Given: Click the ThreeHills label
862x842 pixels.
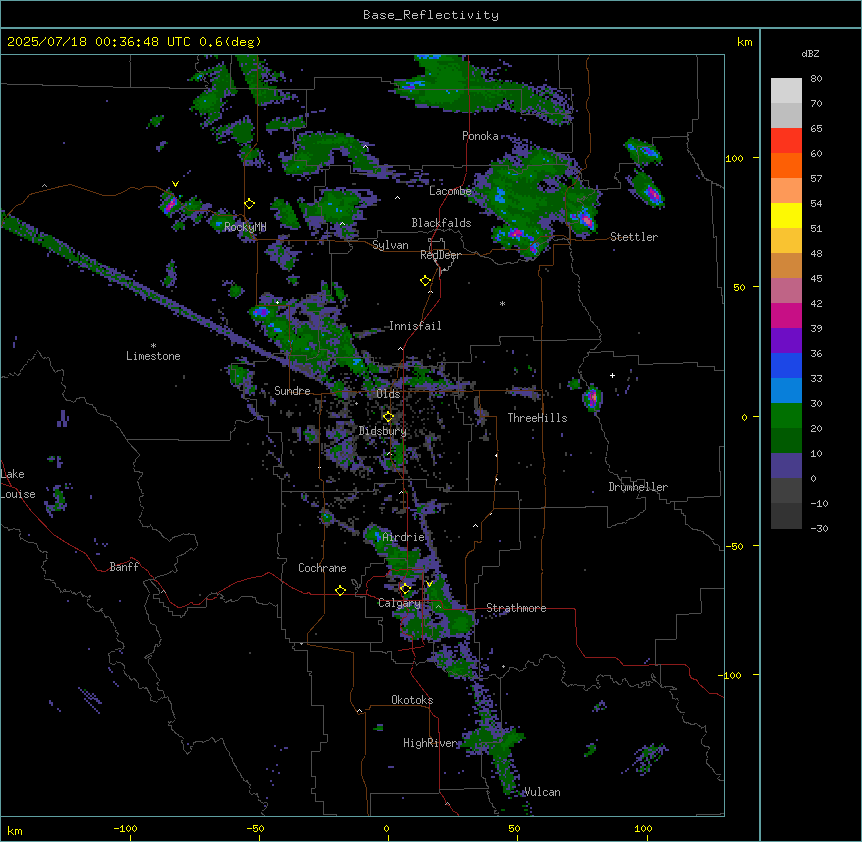Looking at the screenshot, I should click(537, 418).
